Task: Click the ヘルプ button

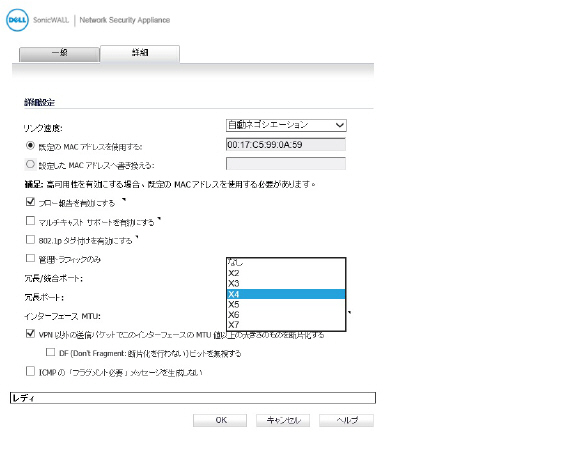Action: coord(346,420)
